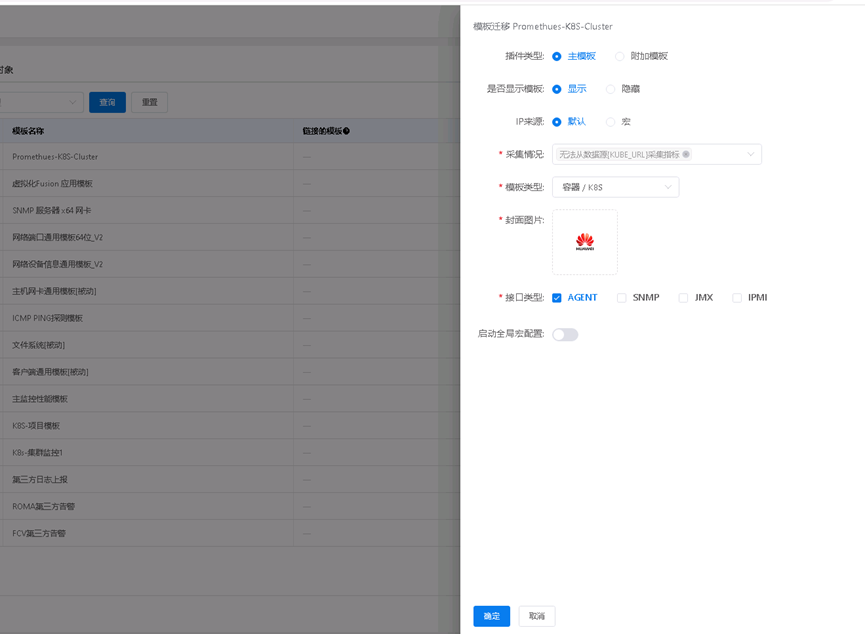Image resolution: width=865 pixels, height=634 pixels.
Task: Select the K8s-集群监控1 row
Action: tap(229, 452)
